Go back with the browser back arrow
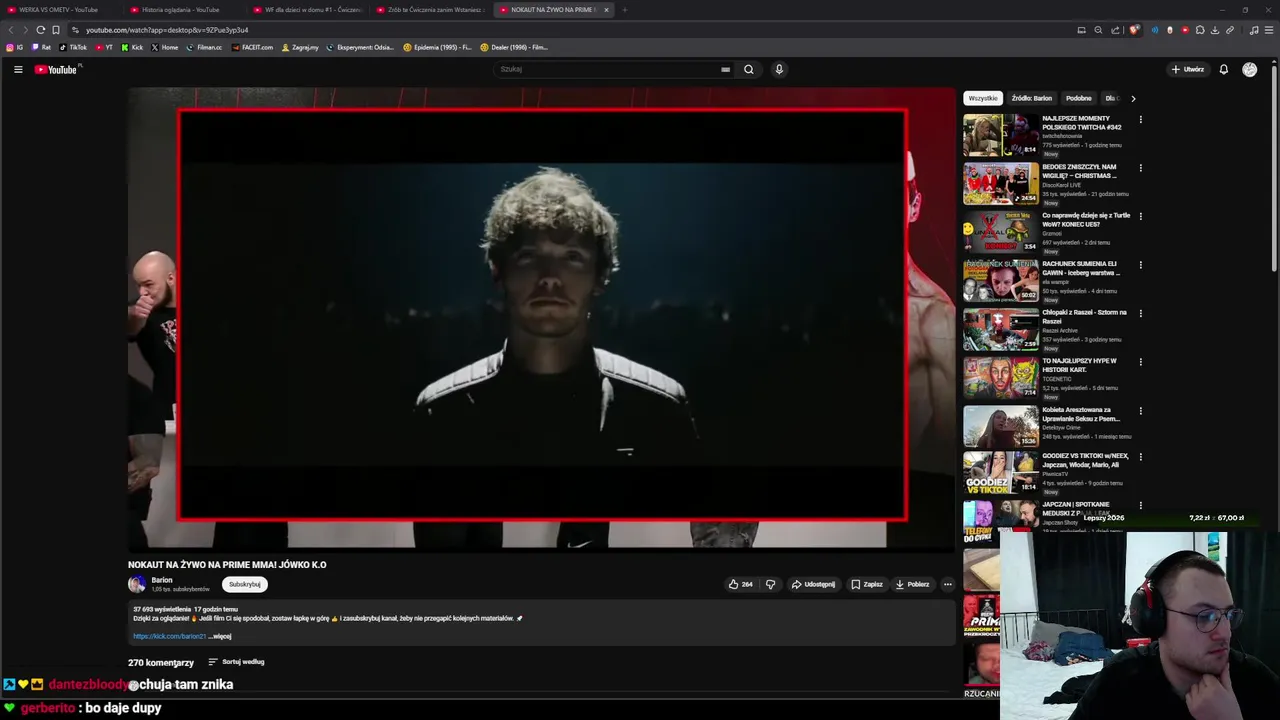The width and height of the screenshot is (1280, 720). tap(11, 30)
